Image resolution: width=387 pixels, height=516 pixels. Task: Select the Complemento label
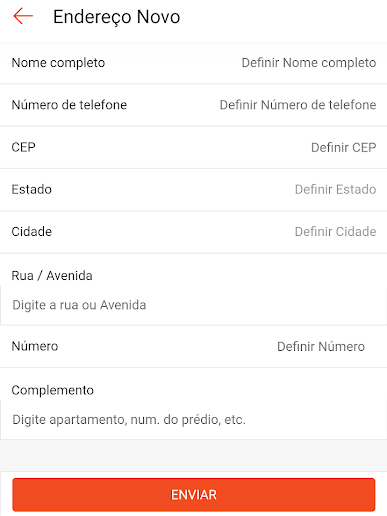coord(52,390)
